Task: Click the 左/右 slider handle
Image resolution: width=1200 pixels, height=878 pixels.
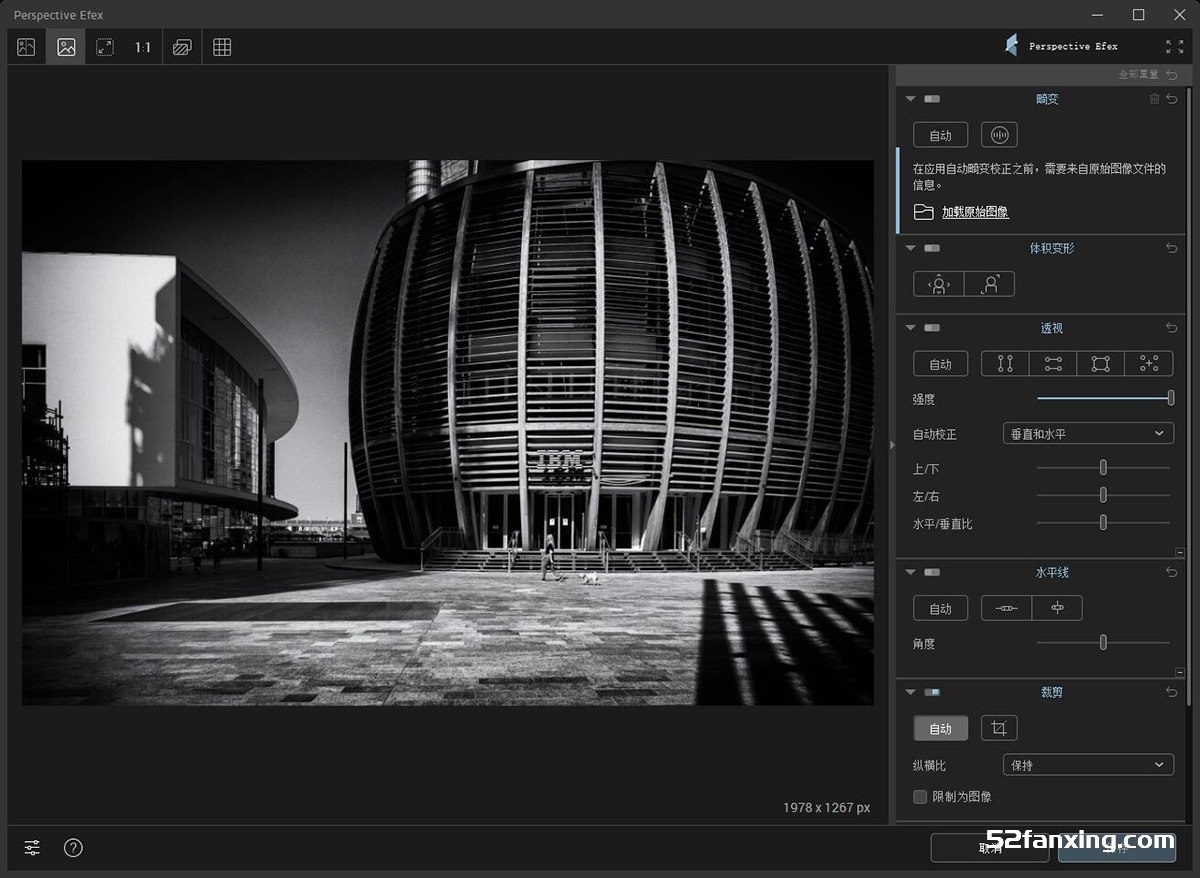Action: (x=1104, y=495)
